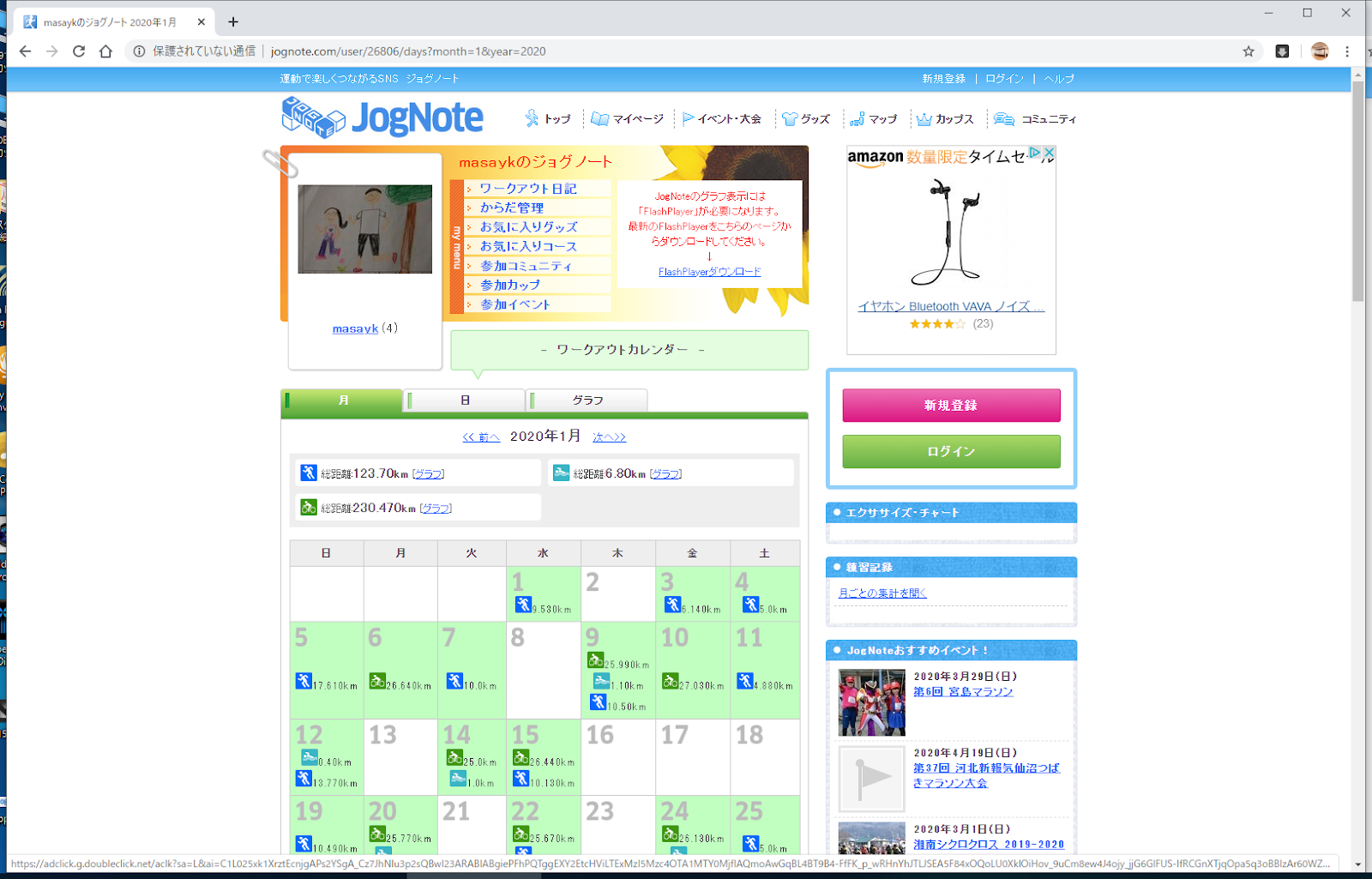The height and width of the screenshot is (879, 1372).
Task: Select the 月 calendar tab
Action: tap(342, 400)
